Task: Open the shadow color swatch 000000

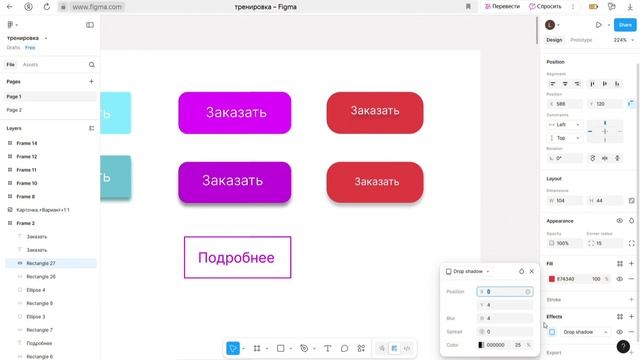Action: (481, 345)
